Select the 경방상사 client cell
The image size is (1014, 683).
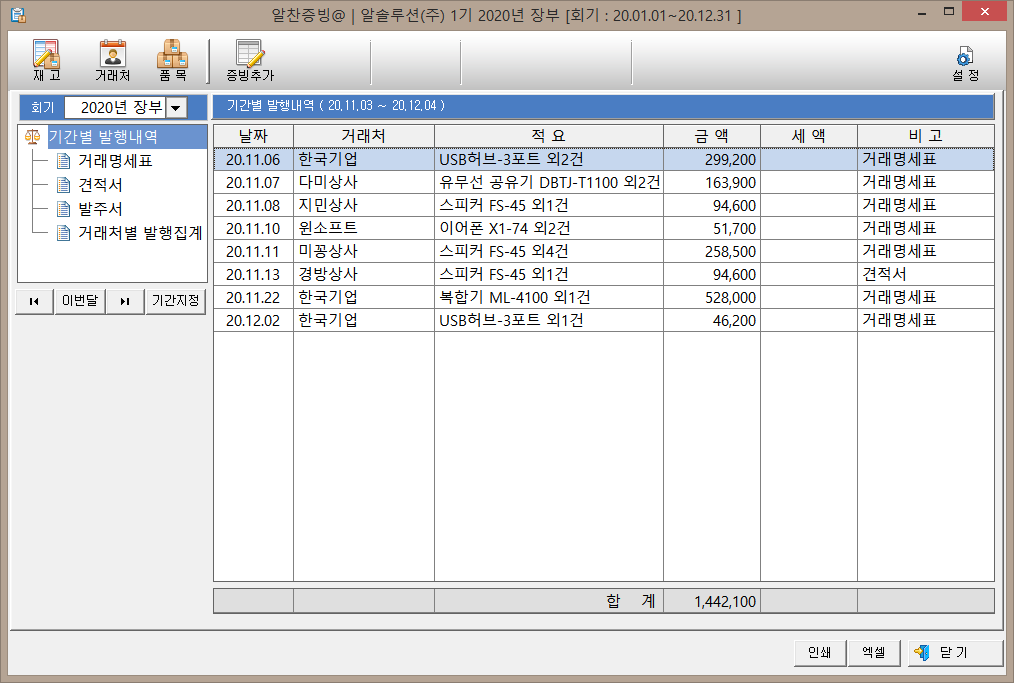tap(363, 274)
